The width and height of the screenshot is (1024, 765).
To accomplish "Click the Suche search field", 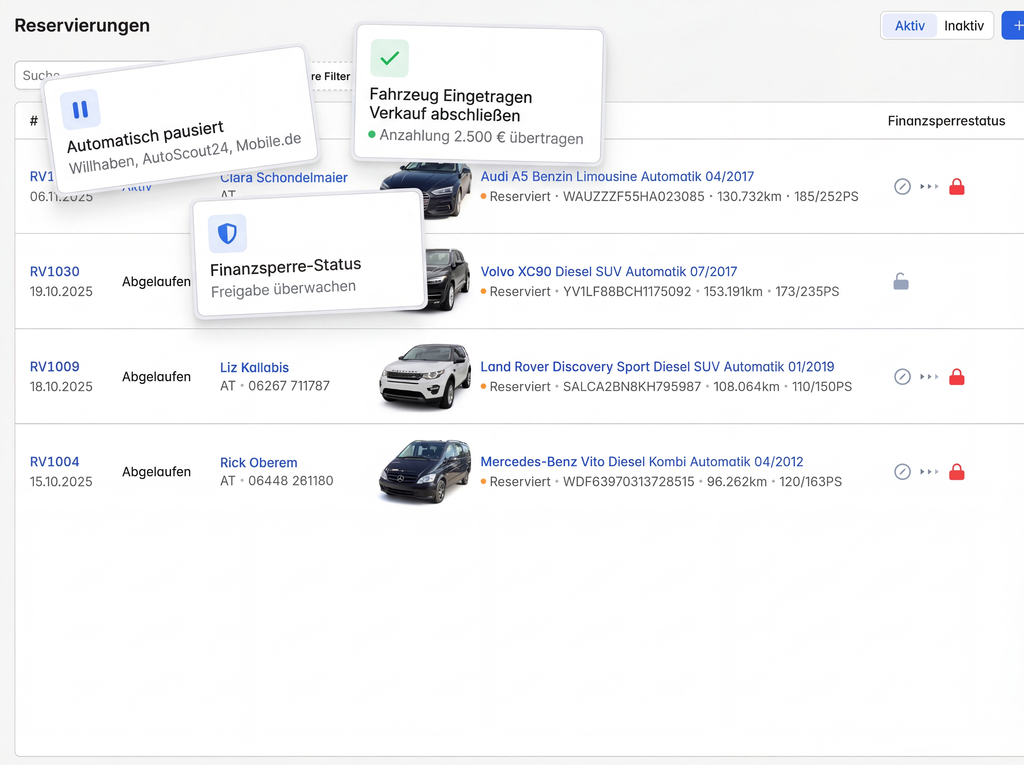I will (30, 75).
